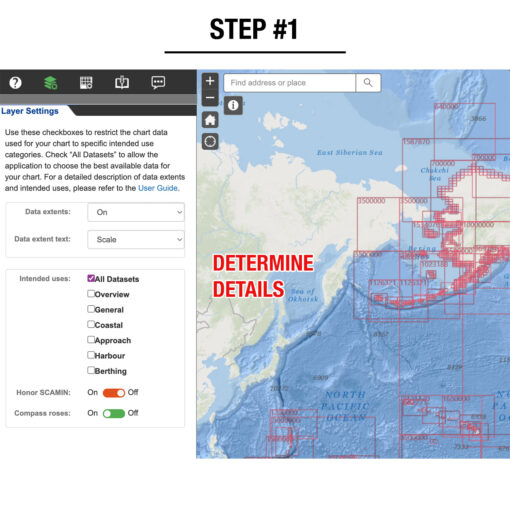This screenshot has width=510, height=510.
Task: Toggle the Honor SCAMIN switch
Action: 114,393
